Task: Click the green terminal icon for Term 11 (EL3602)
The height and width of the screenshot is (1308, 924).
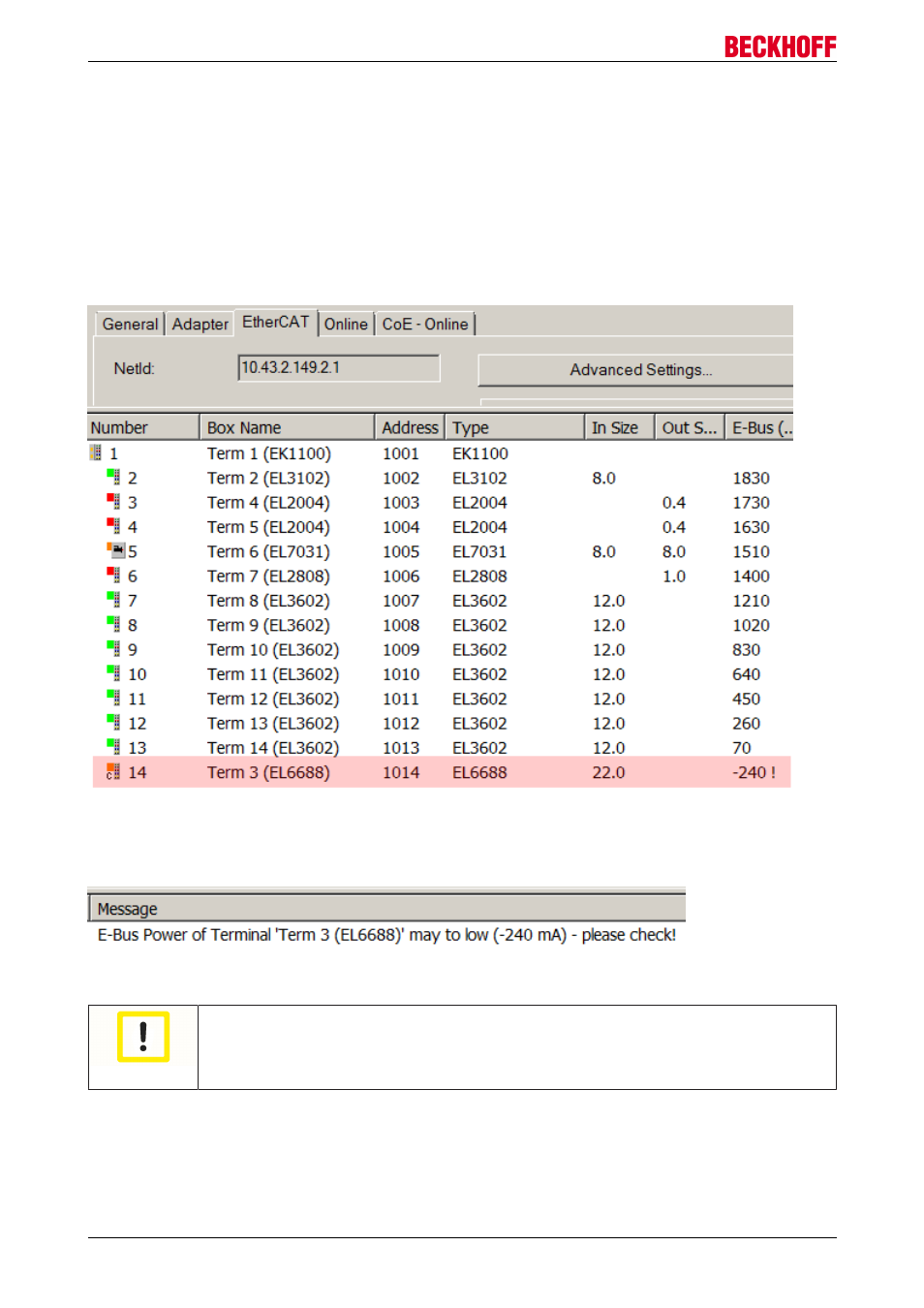Action: [113, 673]
